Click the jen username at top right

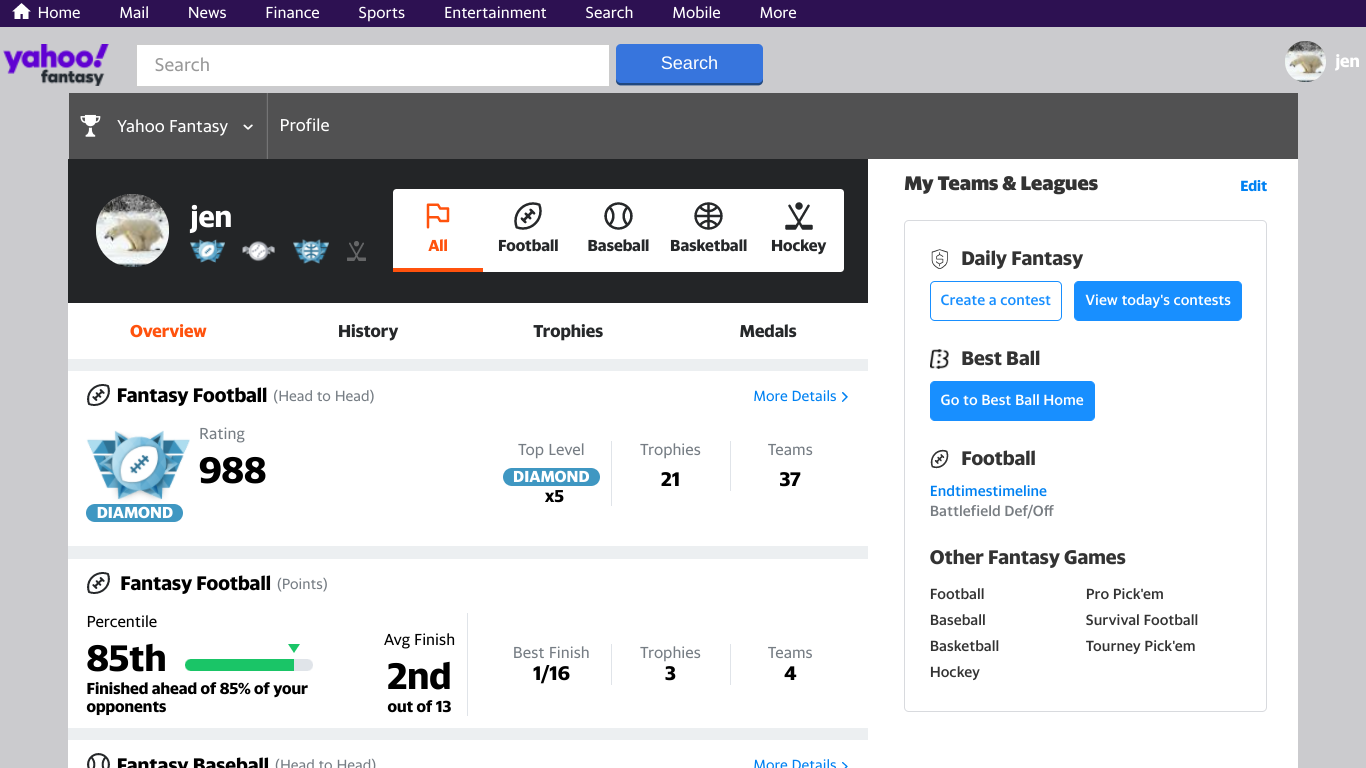click(x=1347, y=62)
